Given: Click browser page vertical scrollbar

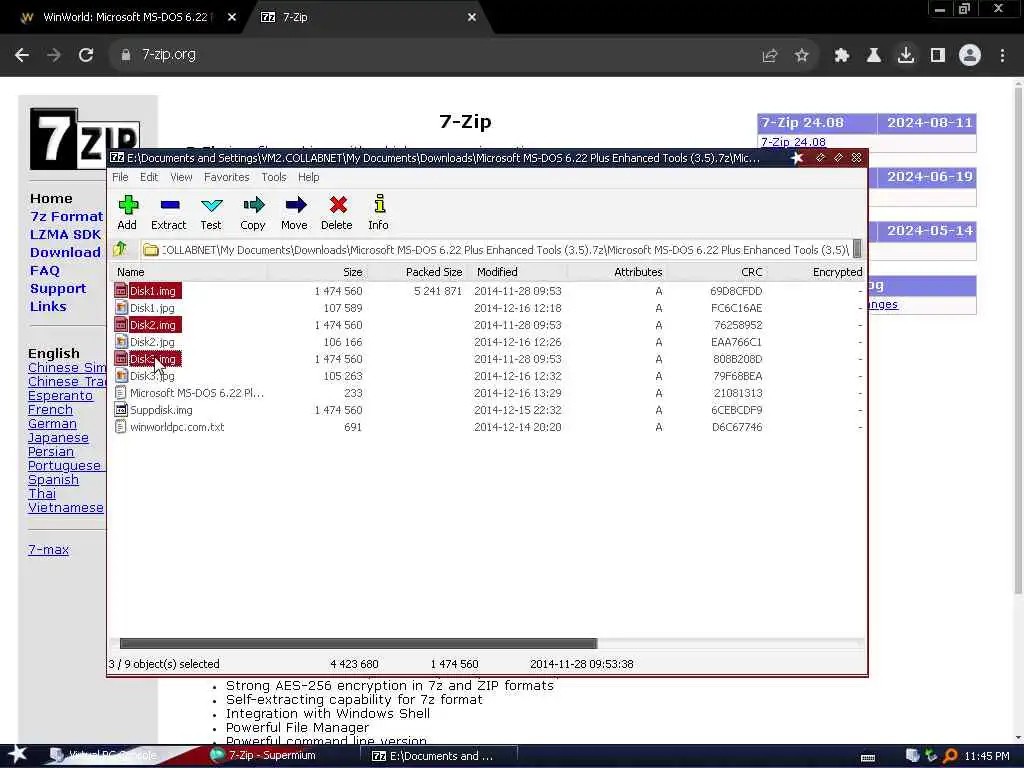Looking at the screenshot, I should (x=1018, y=340).
